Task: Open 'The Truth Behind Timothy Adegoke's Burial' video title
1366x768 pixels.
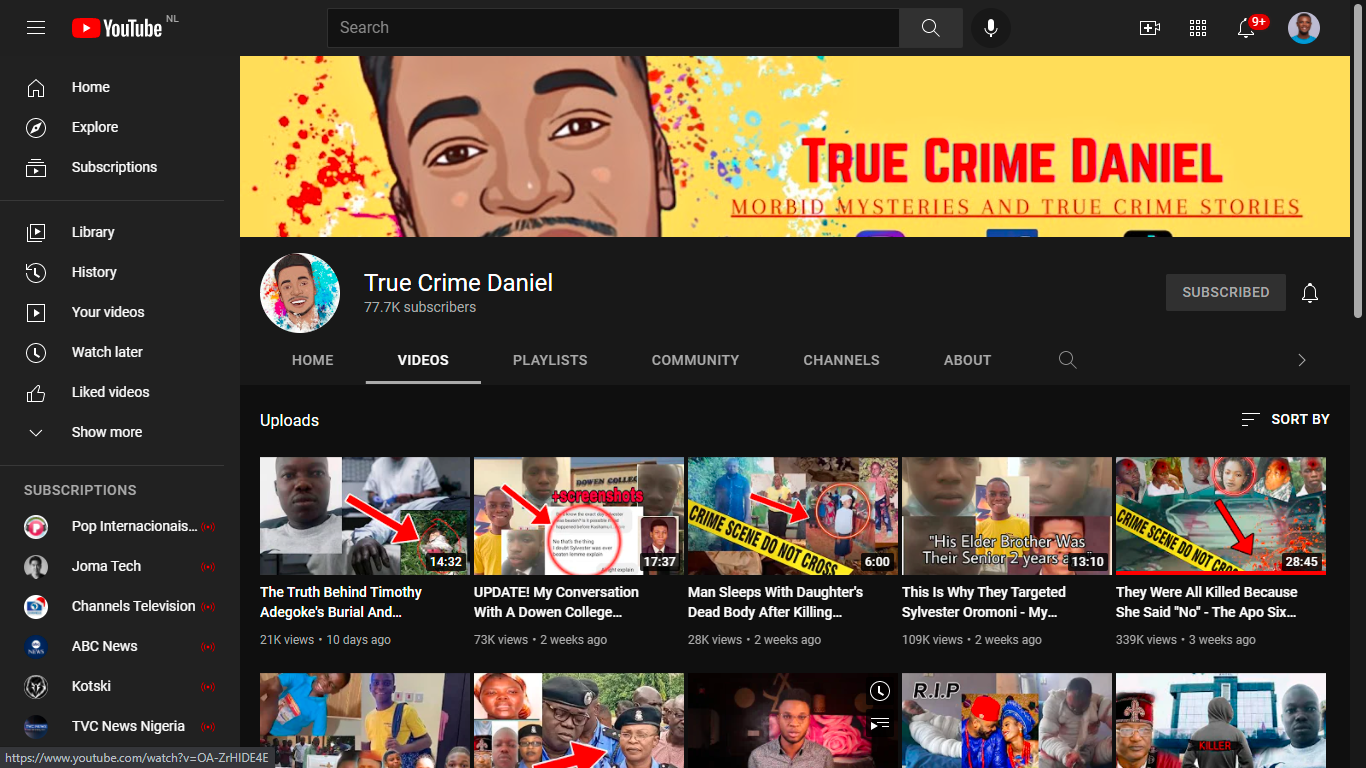Action: click(x=341, y=602)
